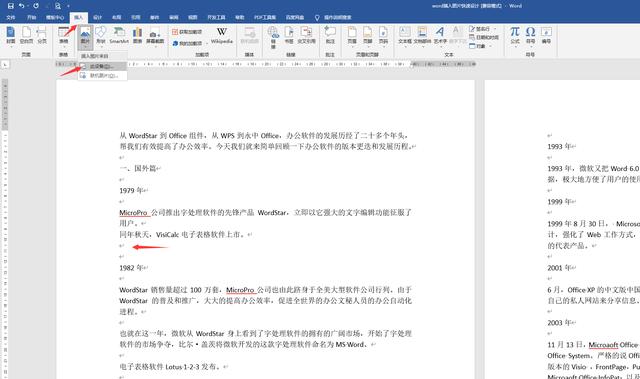
Task: Insert a Signature Line (签名行)
Action: point(481,29)
